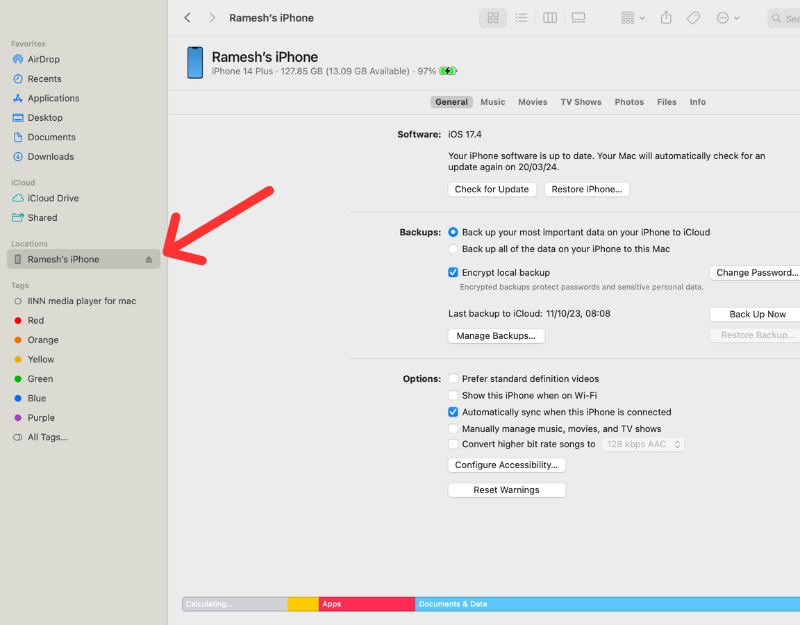
Task: Go back with the left chevron
Action: [x=187, y=18]
